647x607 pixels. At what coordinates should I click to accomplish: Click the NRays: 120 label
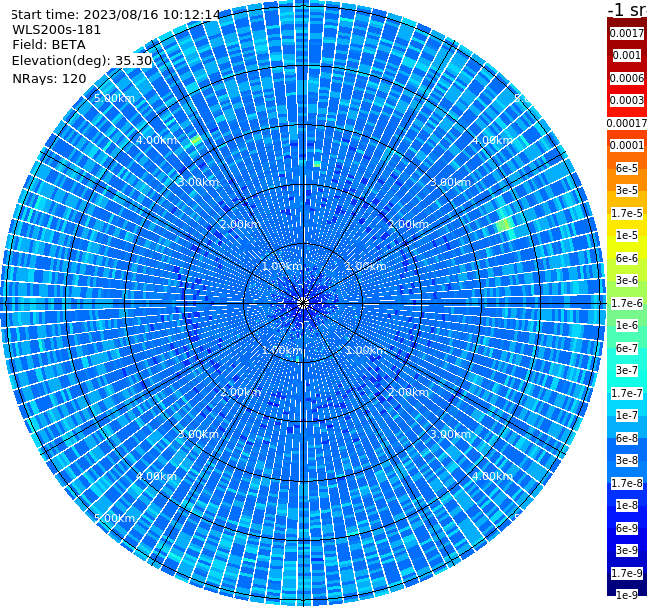(49, 78)
